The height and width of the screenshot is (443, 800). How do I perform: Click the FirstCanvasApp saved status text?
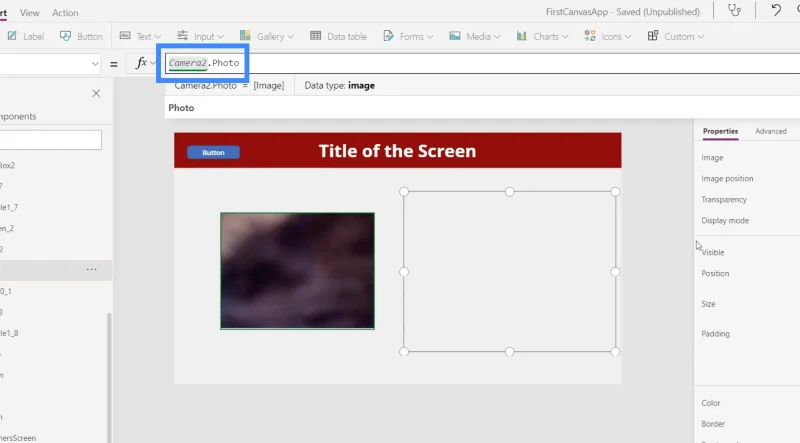(x=622, y=12)
